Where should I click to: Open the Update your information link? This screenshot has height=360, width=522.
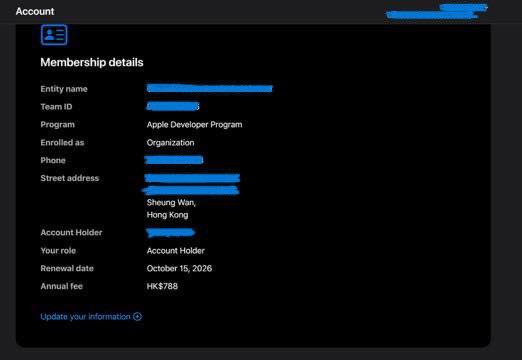91,316
